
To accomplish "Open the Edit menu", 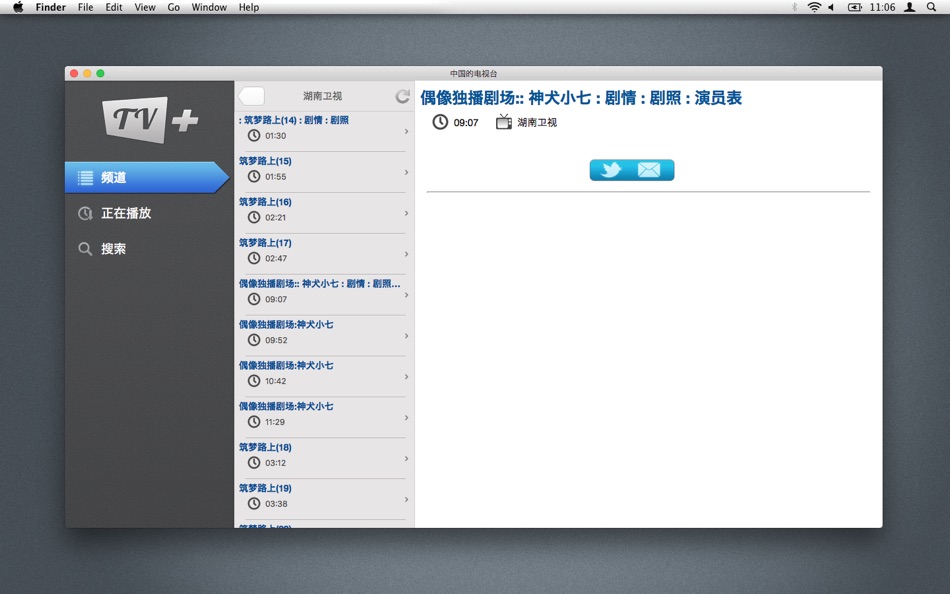I will (114, 7).
